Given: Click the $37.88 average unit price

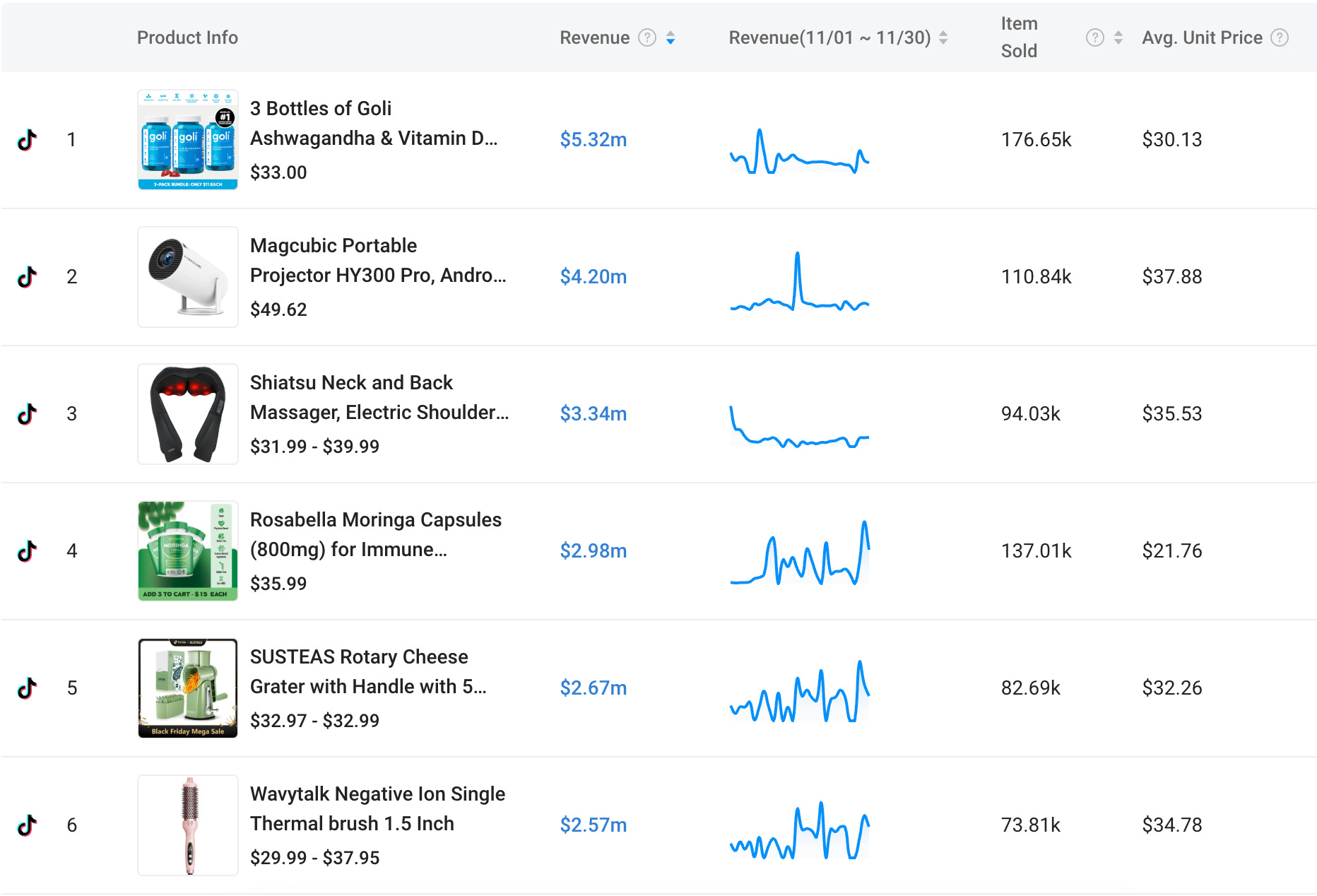Looking at the screenshot, I should [x=1172, y=277].
